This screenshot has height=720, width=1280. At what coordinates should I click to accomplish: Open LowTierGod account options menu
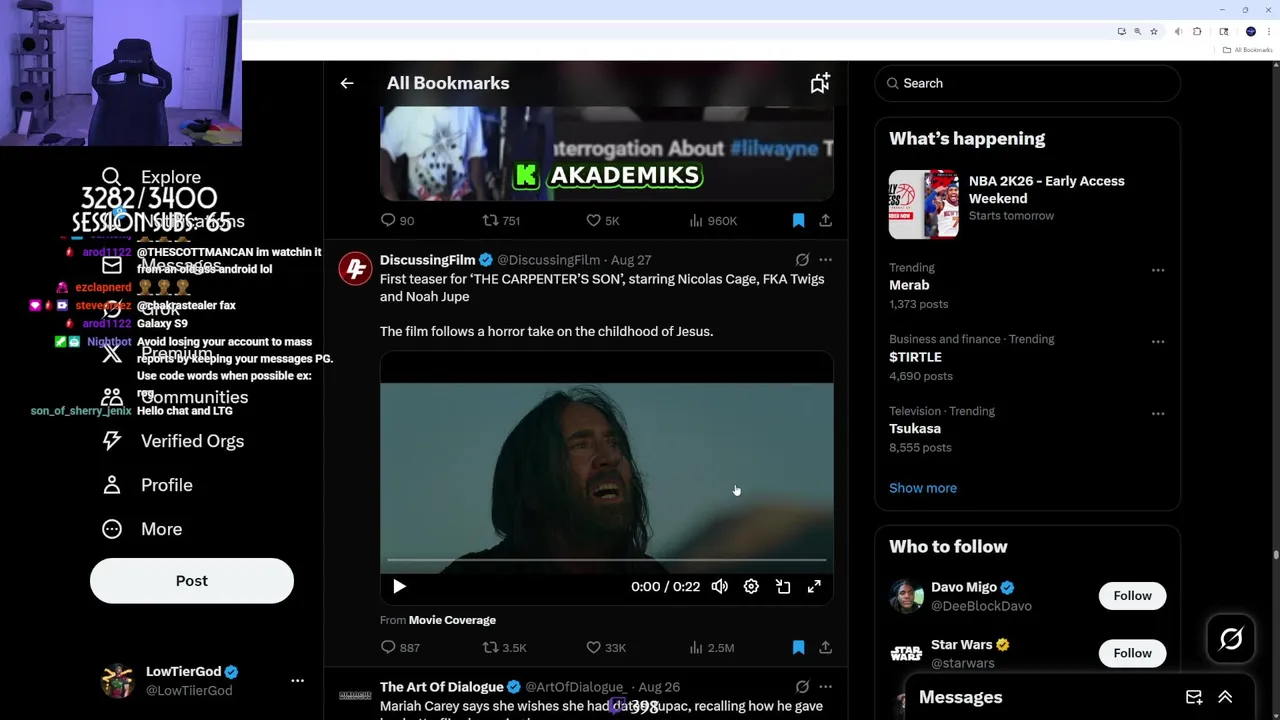click(297, 680)
